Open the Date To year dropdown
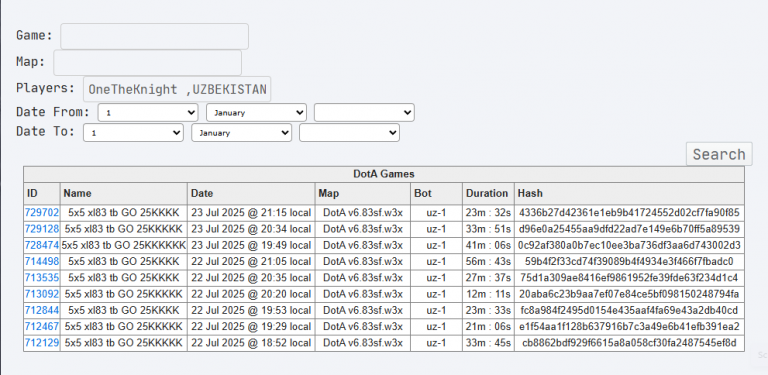This screenshot has width=768, height=375. pyautogui.click(x=349, y=133)
